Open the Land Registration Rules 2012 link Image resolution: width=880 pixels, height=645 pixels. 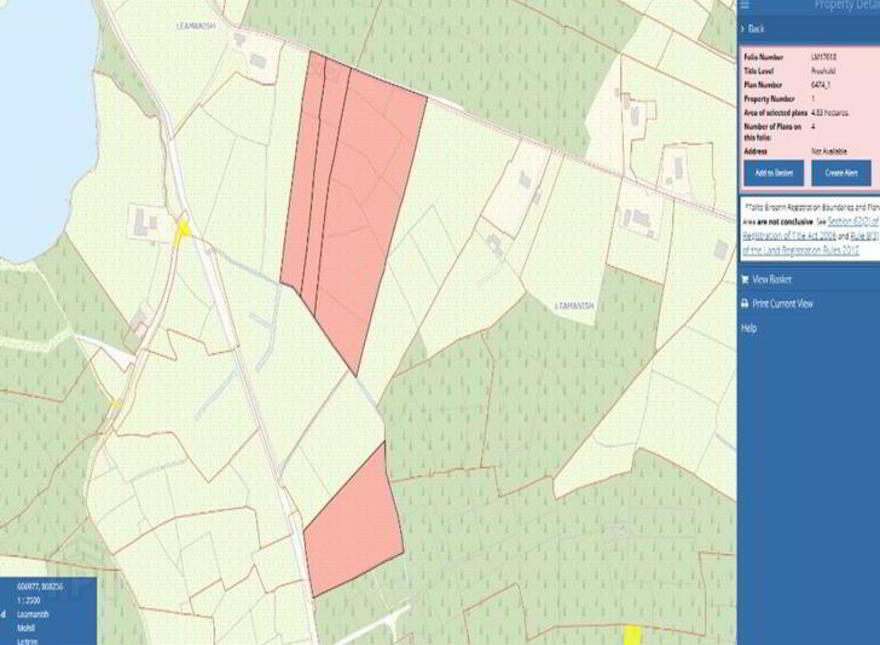click(800, 250)
